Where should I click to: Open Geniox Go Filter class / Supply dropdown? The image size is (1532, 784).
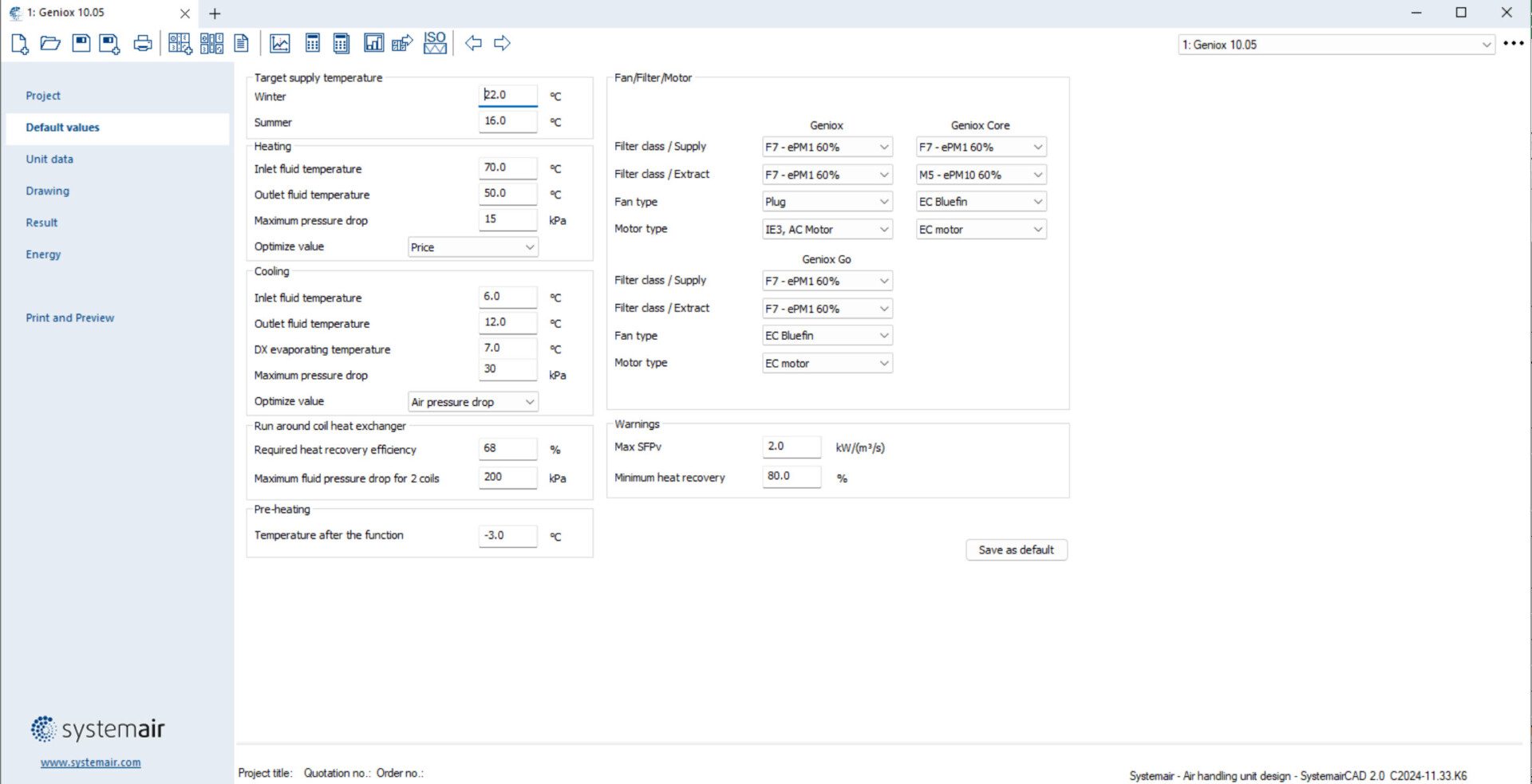point(827,281)
